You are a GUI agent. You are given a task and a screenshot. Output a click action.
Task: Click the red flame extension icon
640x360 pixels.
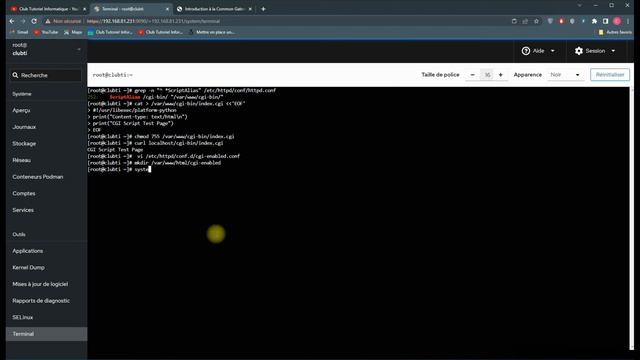pos(562,21)
